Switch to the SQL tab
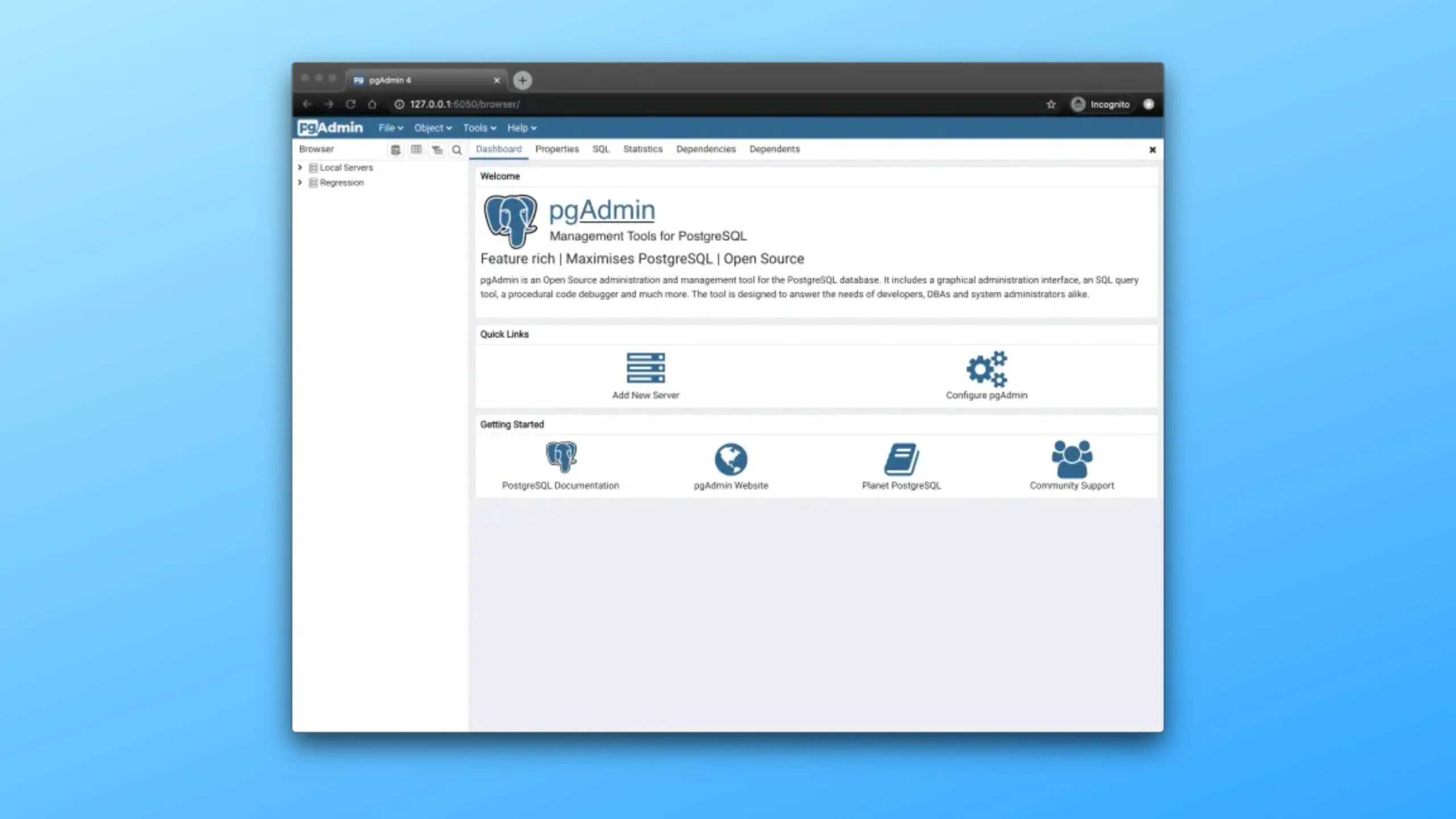Image resolution: width=1456 pixels, height=819 pixels. tap(601, 149)
